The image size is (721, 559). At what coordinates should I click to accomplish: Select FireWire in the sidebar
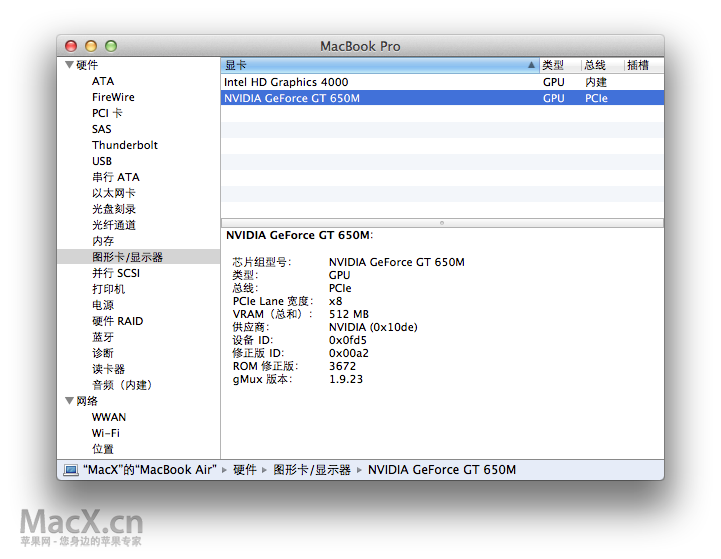coord(113,97)
